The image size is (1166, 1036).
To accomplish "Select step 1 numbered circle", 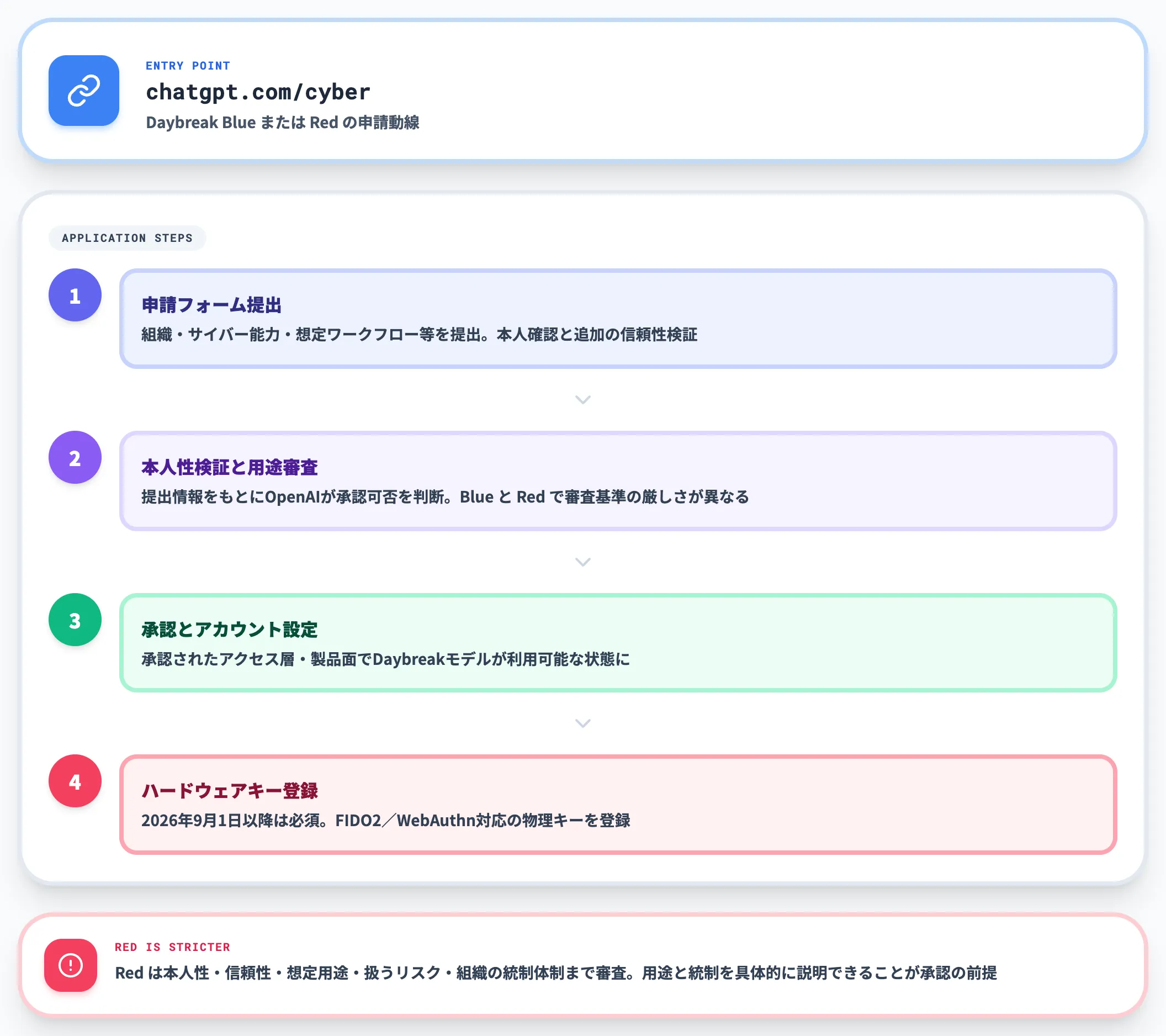I will click(75, 295).
